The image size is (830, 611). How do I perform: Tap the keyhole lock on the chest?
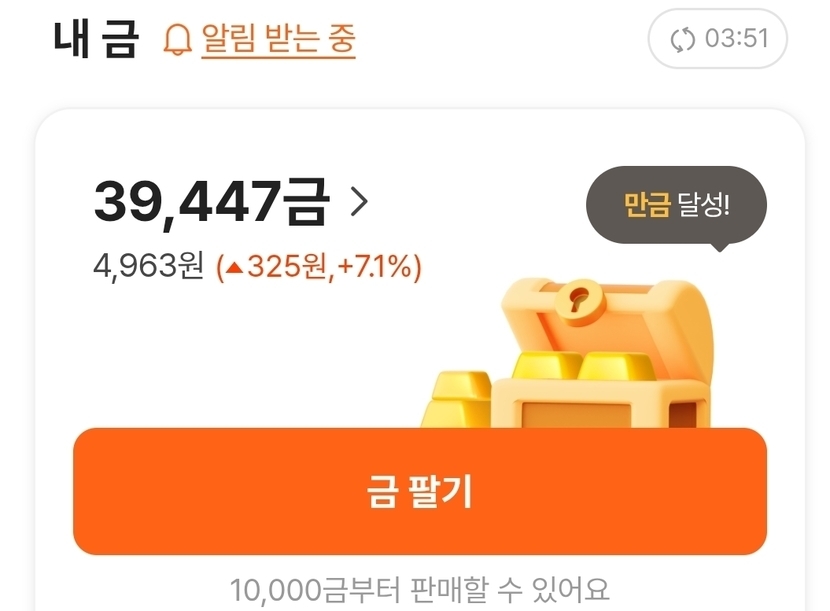[580, 299]
